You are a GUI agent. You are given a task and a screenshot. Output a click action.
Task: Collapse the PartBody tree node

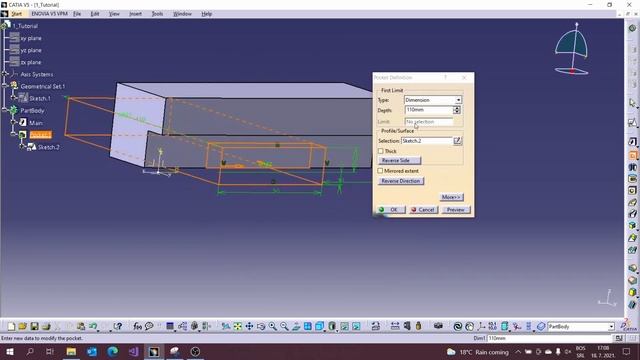[x=5, y=110]
